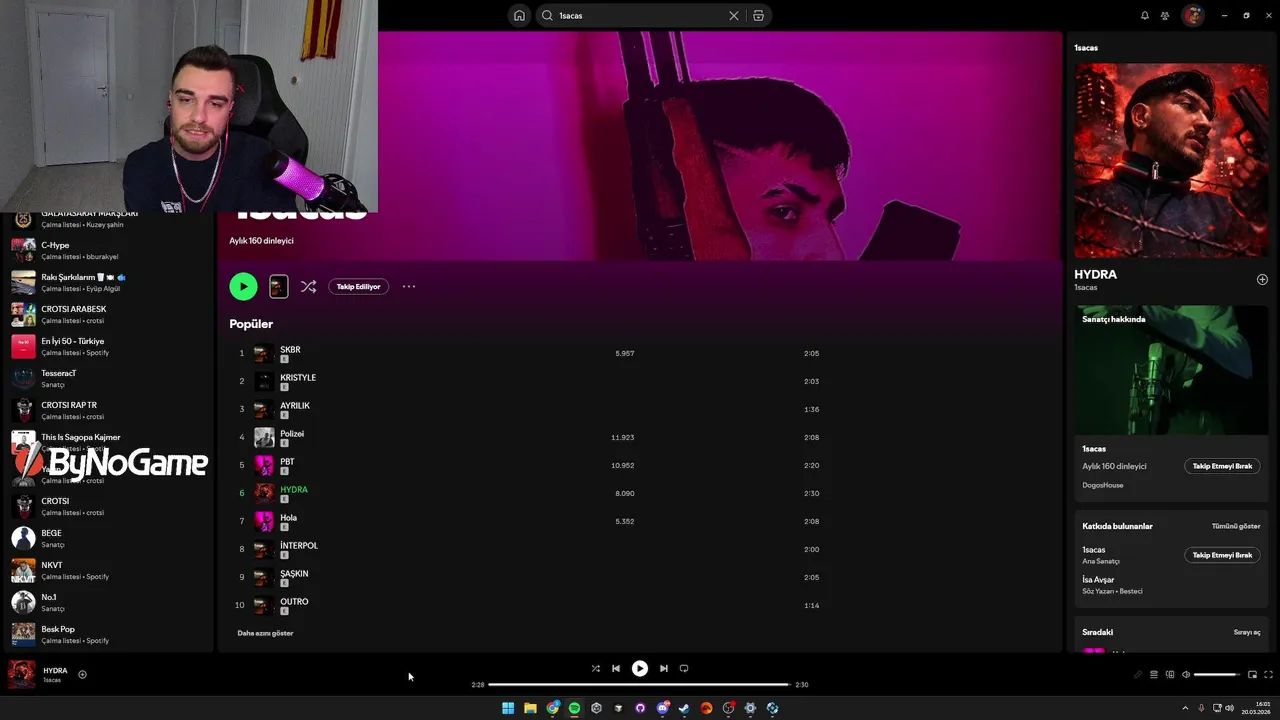Toggle shuffle in the player bar
This screenshot has height=720, width=1280.
[595, 668]
